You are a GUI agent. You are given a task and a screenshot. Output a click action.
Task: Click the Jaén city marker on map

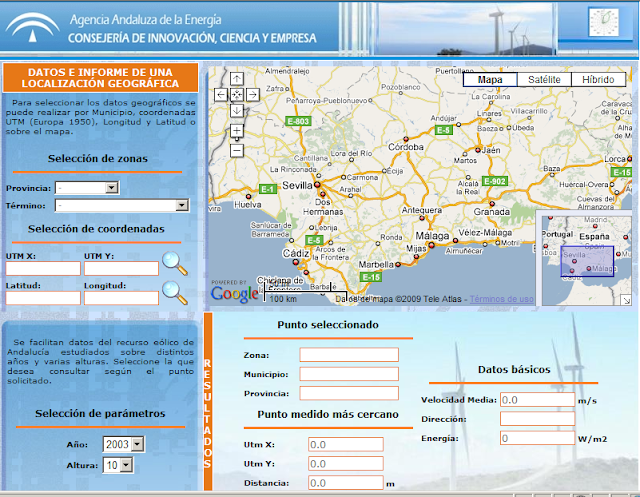[478, 150]
